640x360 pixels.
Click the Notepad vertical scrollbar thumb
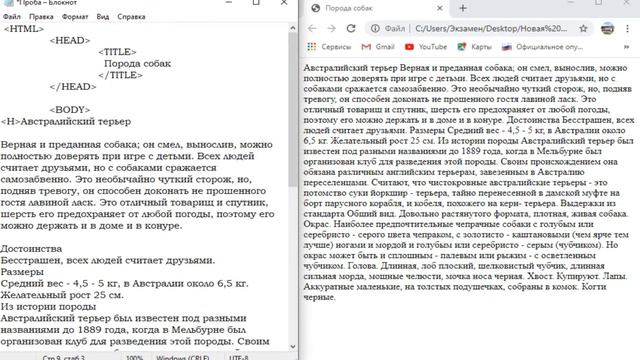293,109
